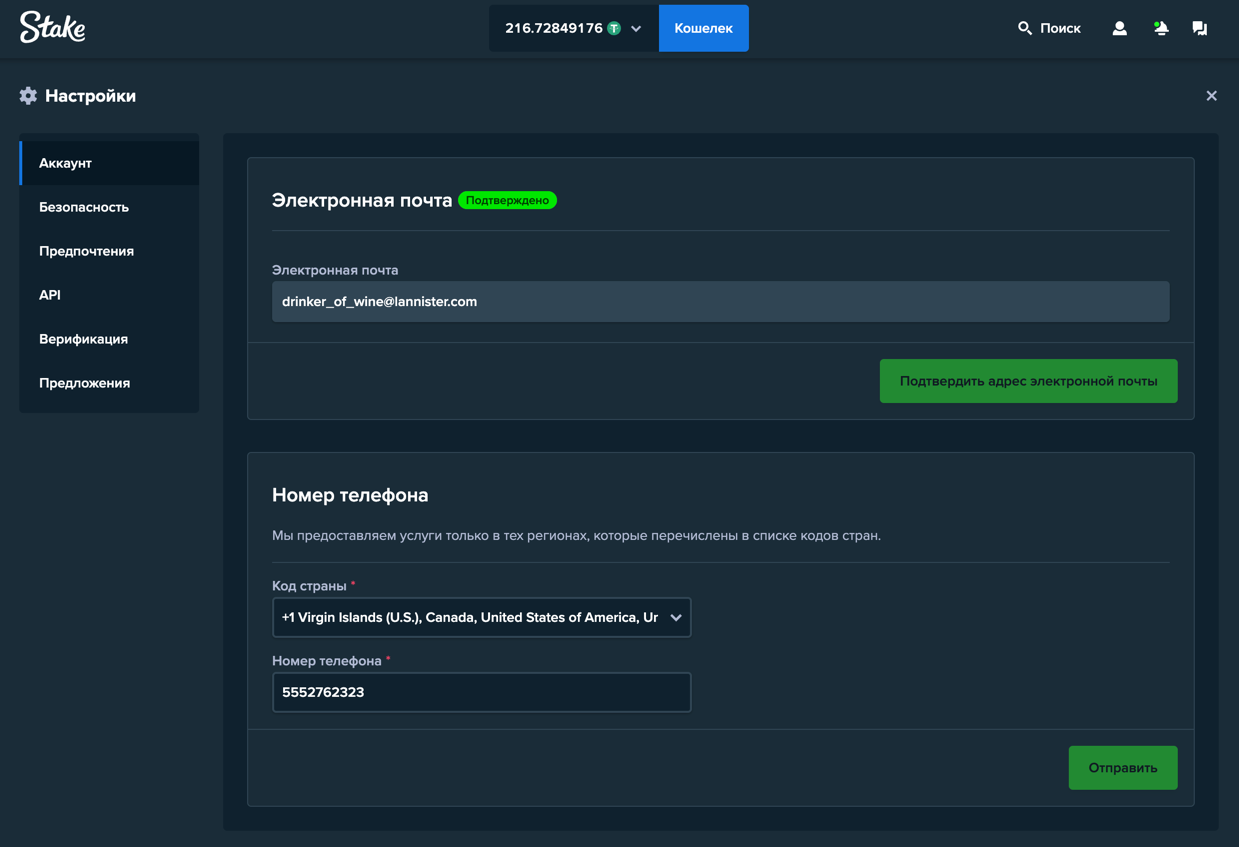Click the Stake logo
1239x847 pixels.
51,28
